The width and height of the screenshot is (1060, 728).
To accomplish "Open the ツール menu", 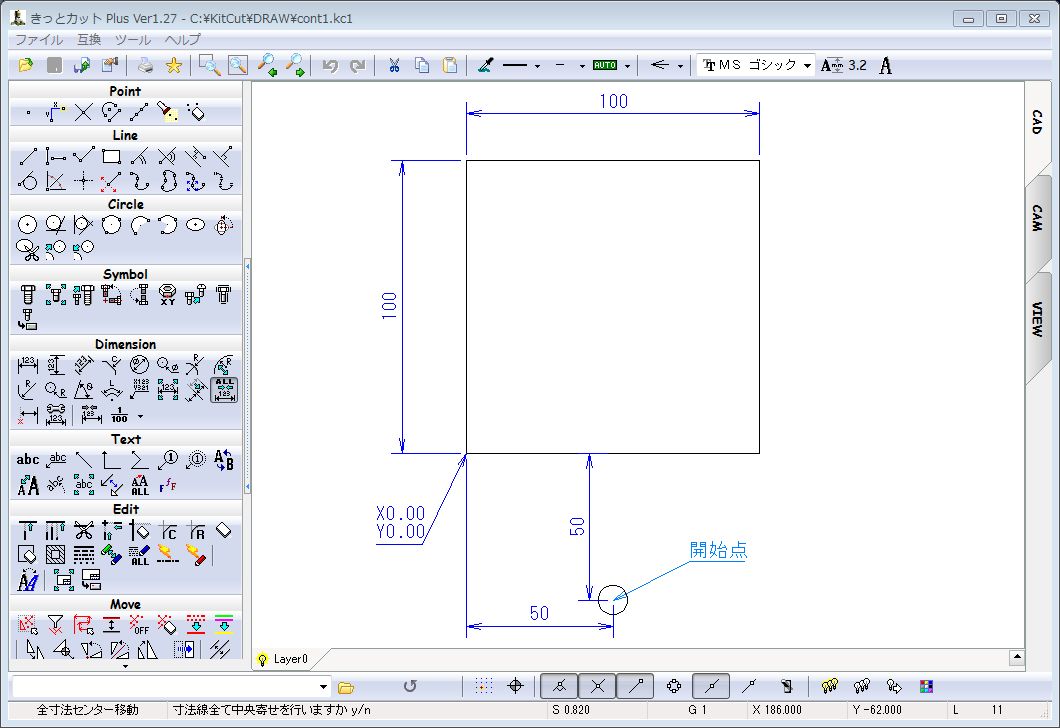I will coord(132,40).
